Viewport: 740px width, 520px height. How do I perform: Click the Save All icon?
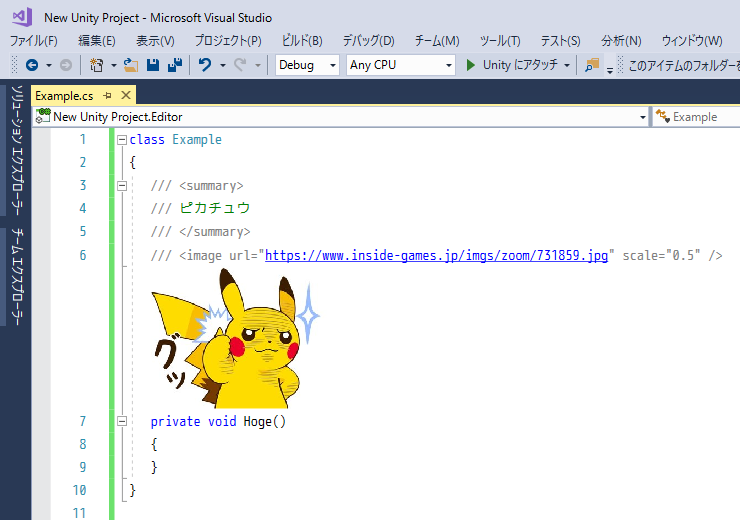coord(175,65)
